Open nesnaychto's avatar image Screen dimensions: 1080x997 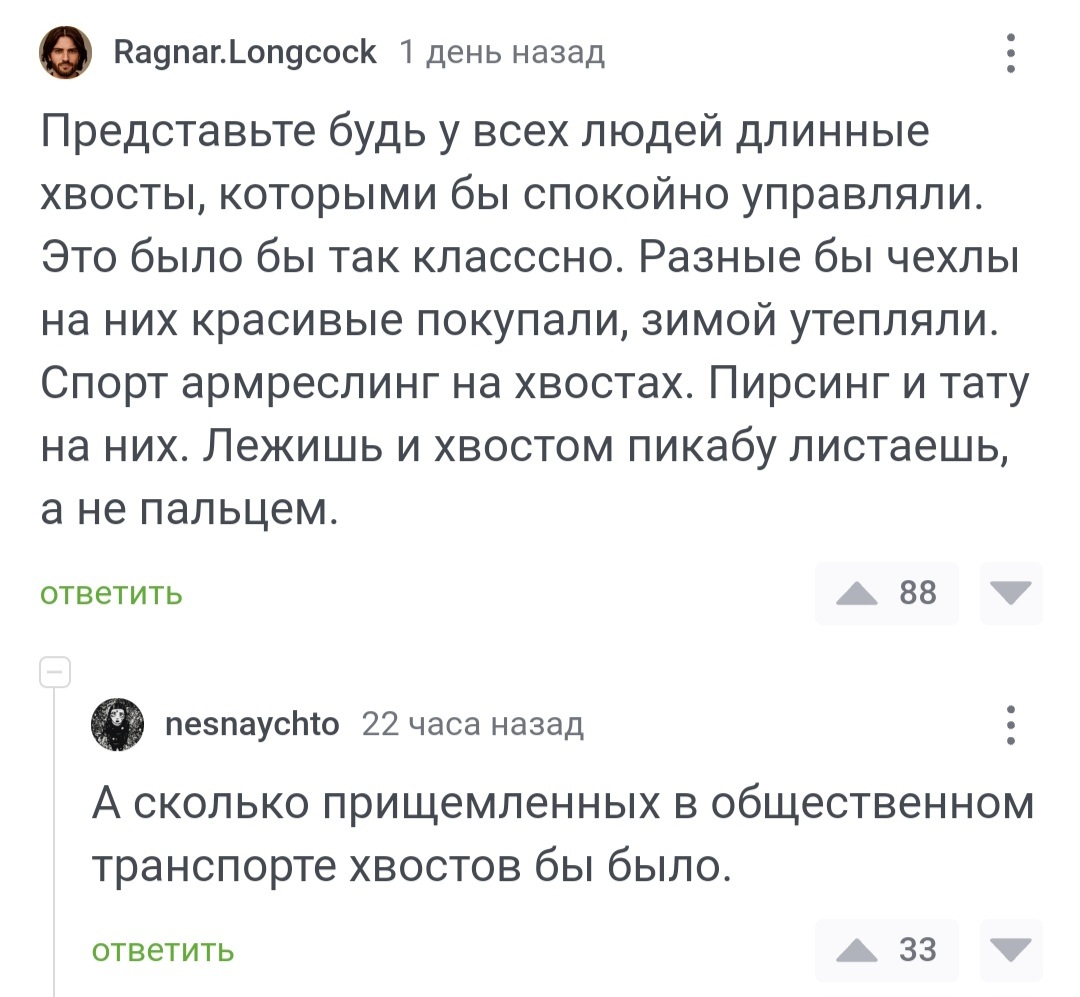(x=118, y=725)
